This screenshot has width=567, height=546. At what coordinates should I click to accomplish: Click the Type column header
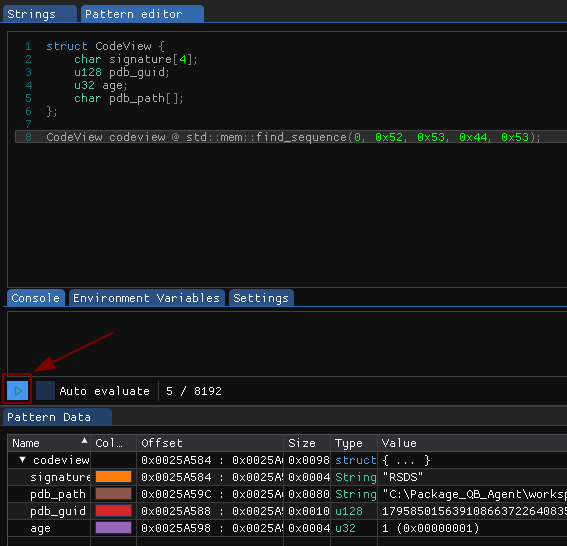pos(354,443)
